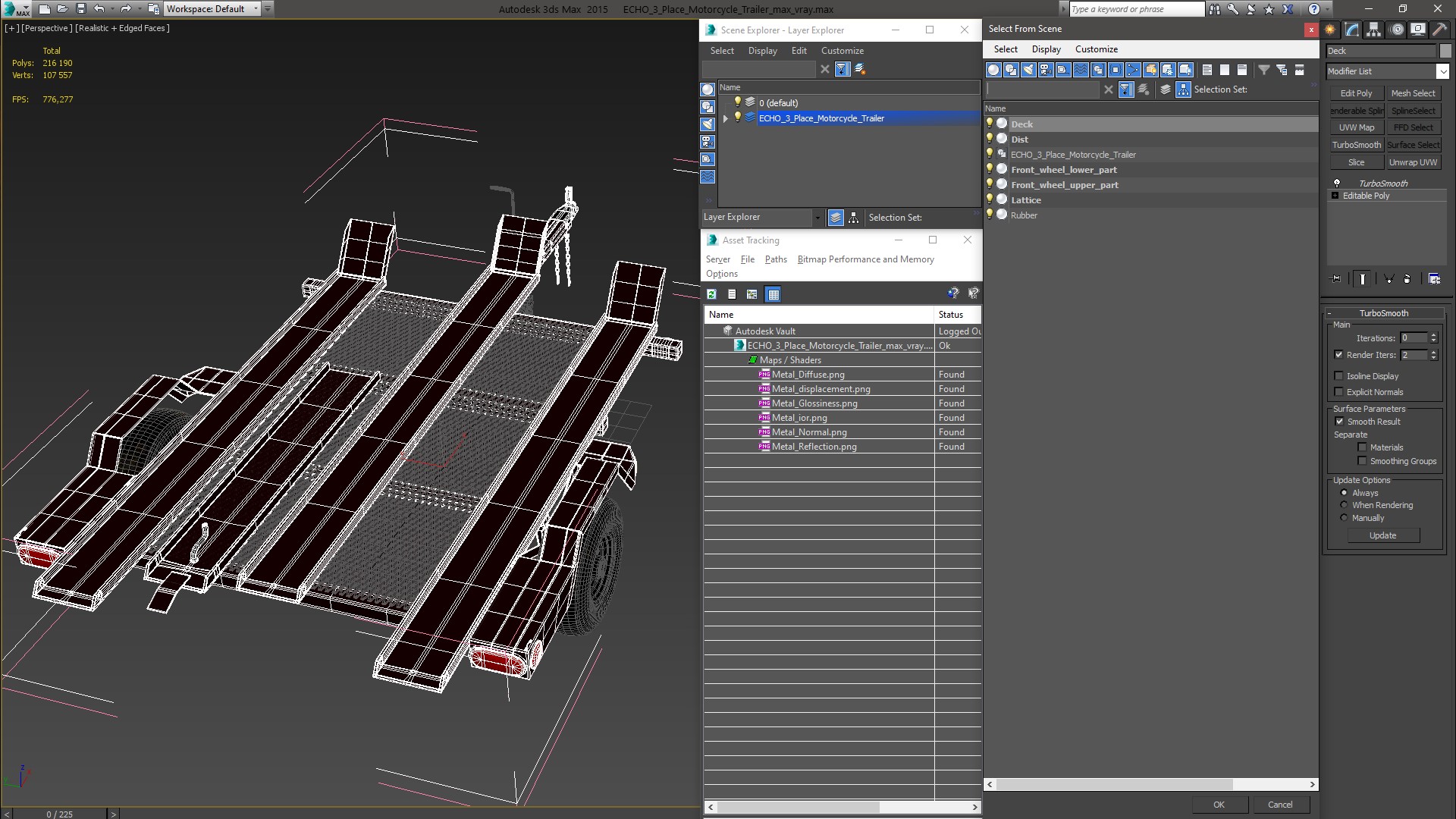
Task: Click the Pin Stack icon
Action: (1336, 279)
